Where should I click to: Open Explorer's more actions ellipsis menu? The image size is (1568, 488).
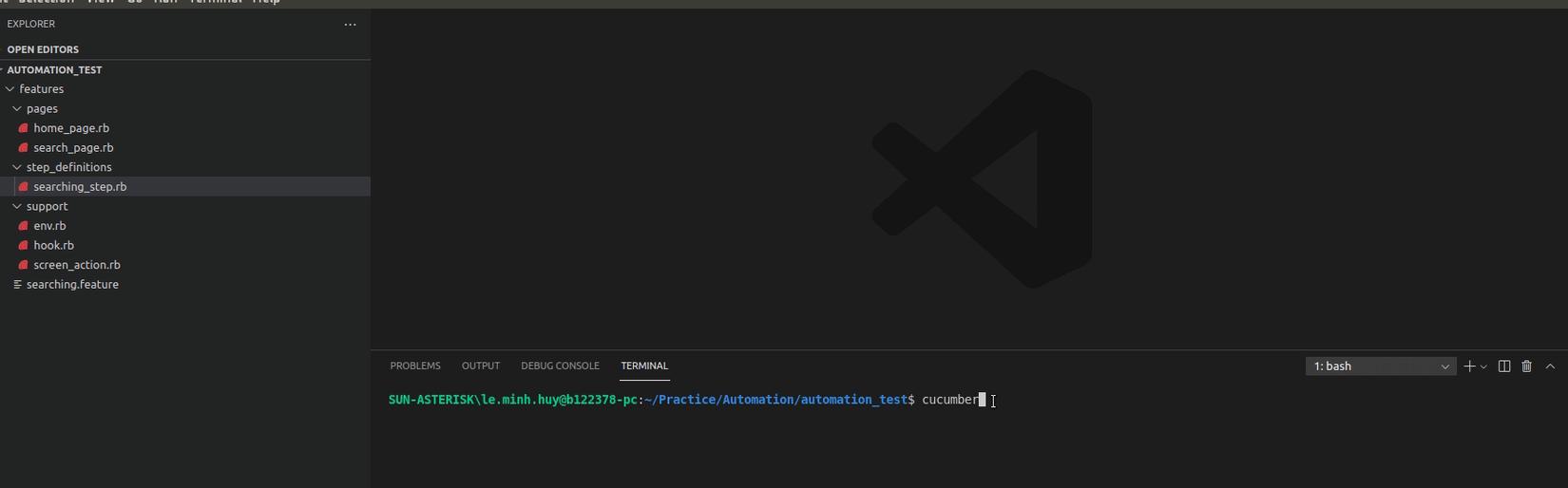pos(350,25)
